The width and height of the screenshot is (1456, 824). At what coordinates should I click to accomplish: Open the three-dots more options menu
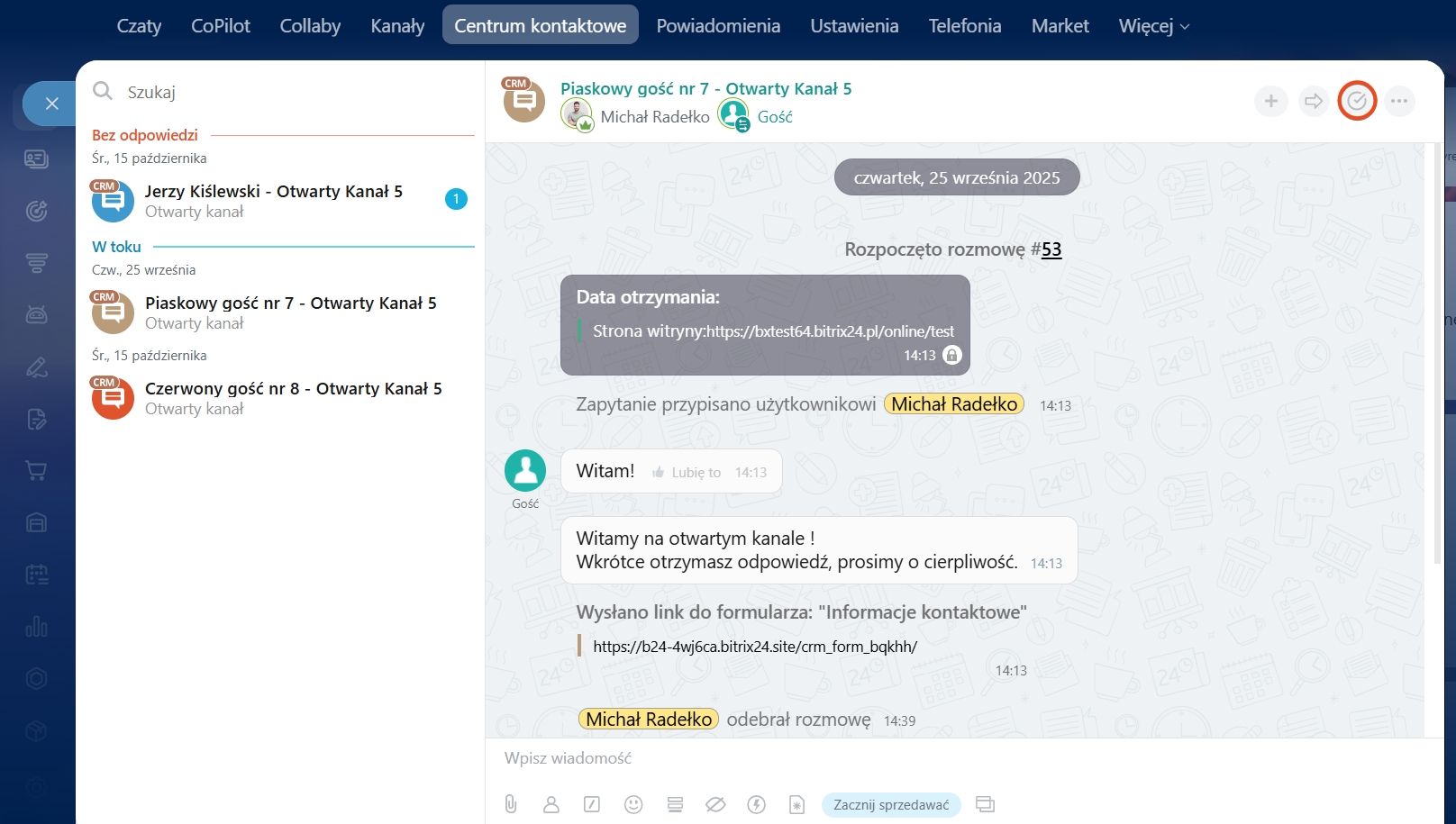(x=1398, y=101)
